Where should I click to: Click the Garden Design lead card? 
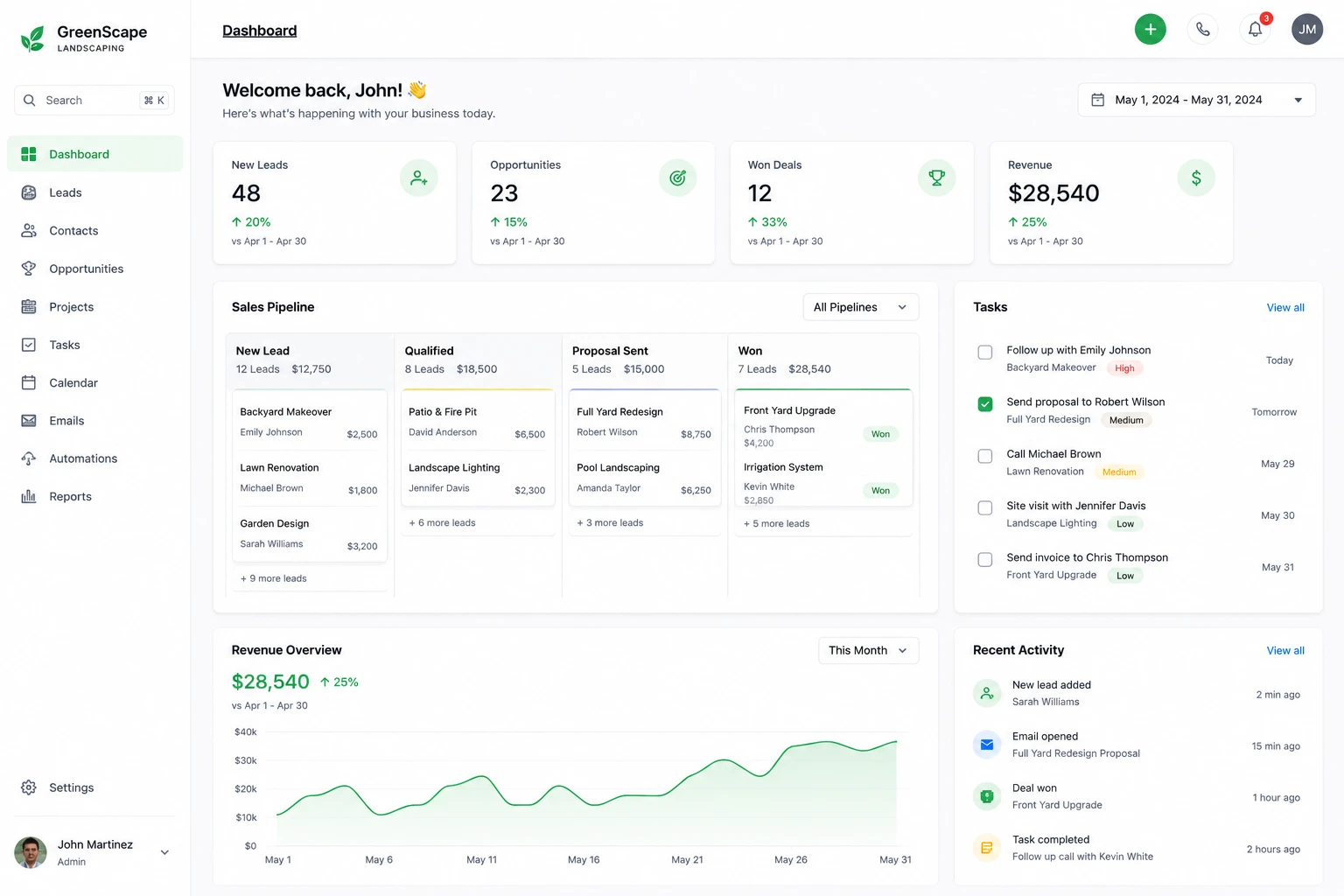(x=309, y=534)
